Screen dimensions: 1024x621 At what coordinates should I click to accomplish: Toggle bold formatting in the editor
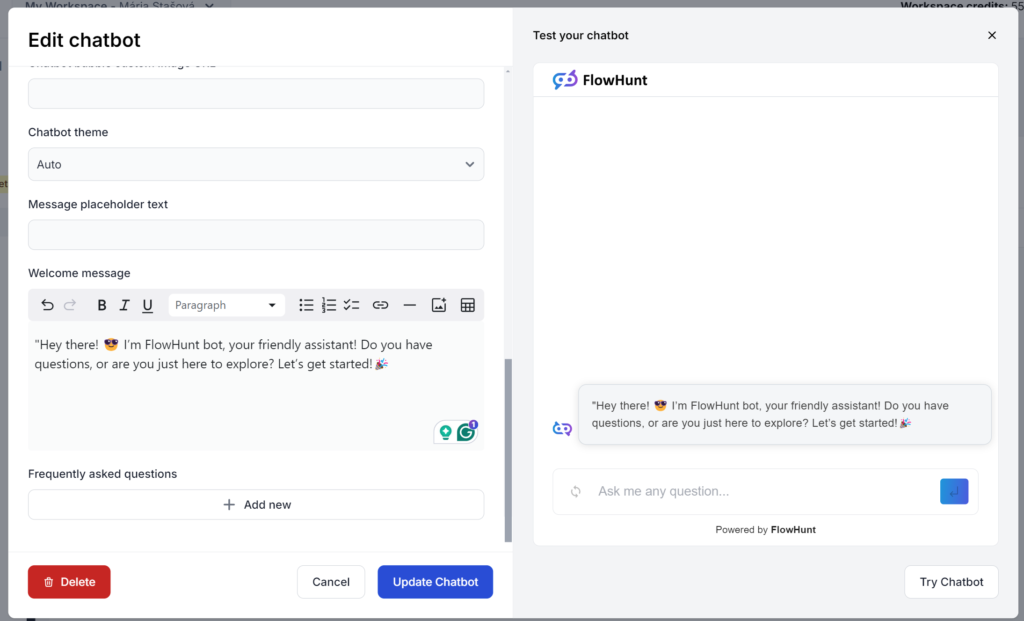pyautogui.click(x=104, y=305)
